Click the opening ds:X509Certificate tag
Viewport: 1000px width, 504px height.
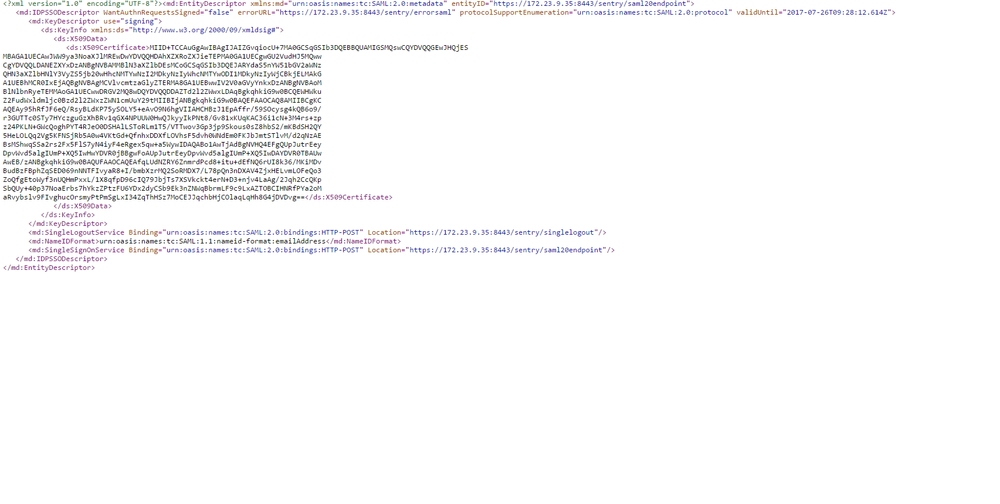(x=107, y=48)
